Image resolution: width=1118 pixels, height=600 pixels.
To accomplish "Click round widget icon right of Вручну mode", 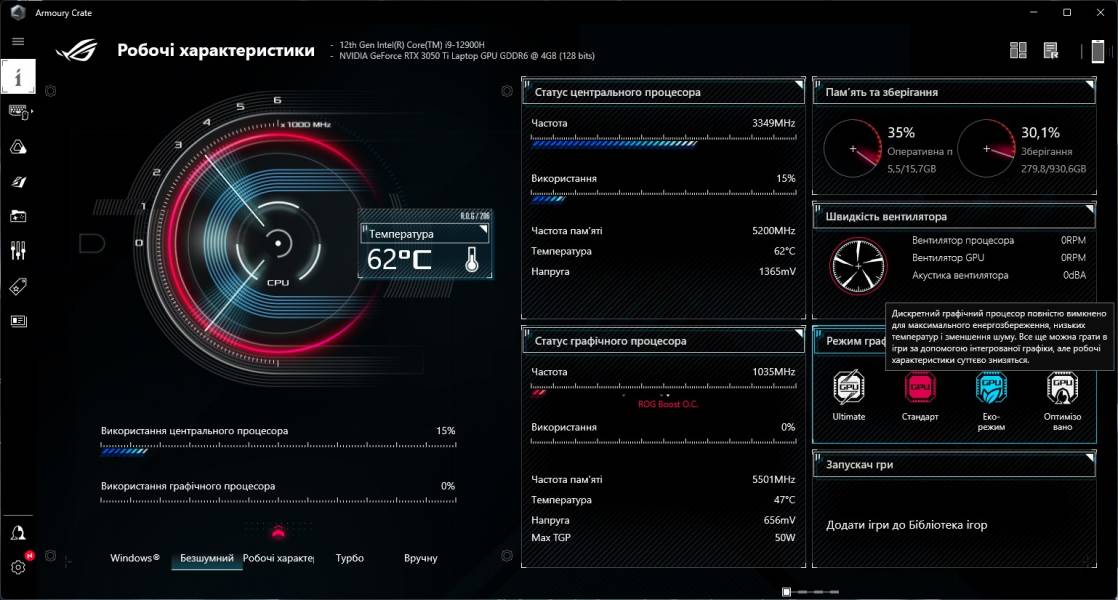I will (x=507, y=556).
